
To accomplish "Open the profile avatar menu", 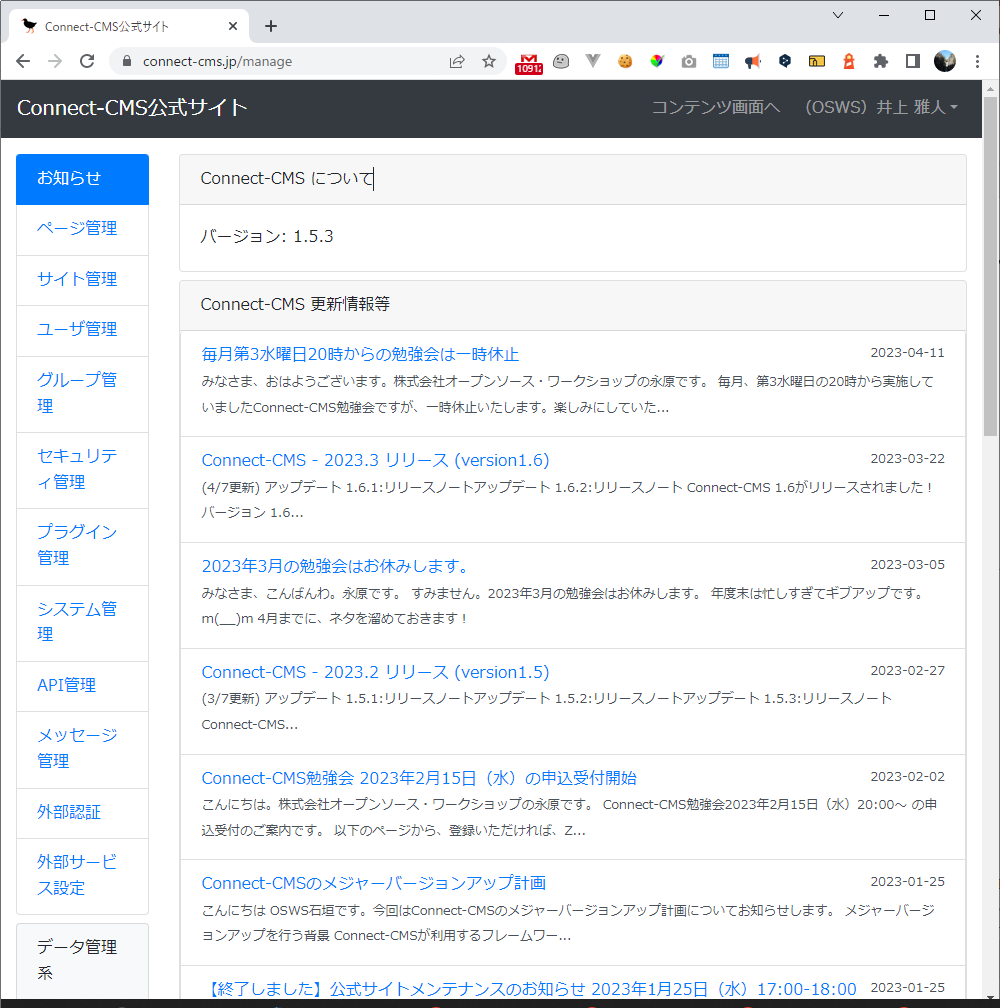I will point(944,61).
